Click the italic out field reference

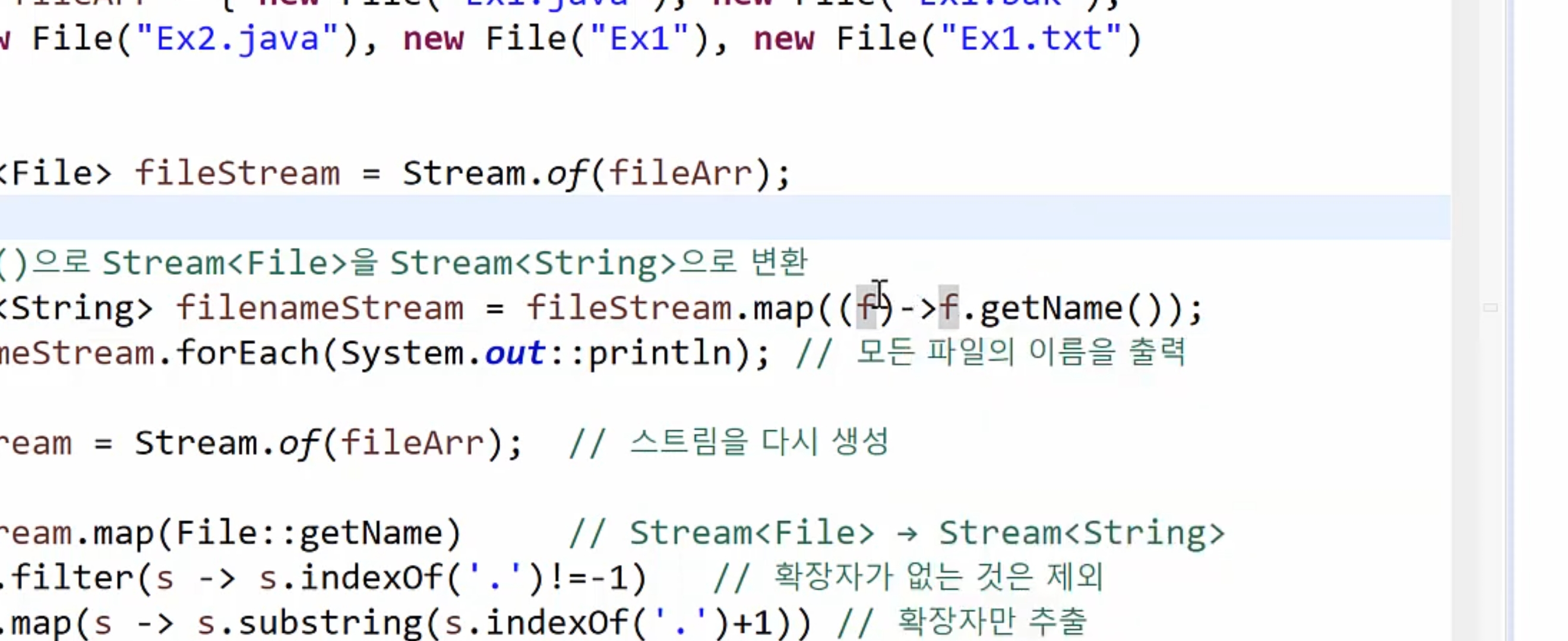pos(514,353)
